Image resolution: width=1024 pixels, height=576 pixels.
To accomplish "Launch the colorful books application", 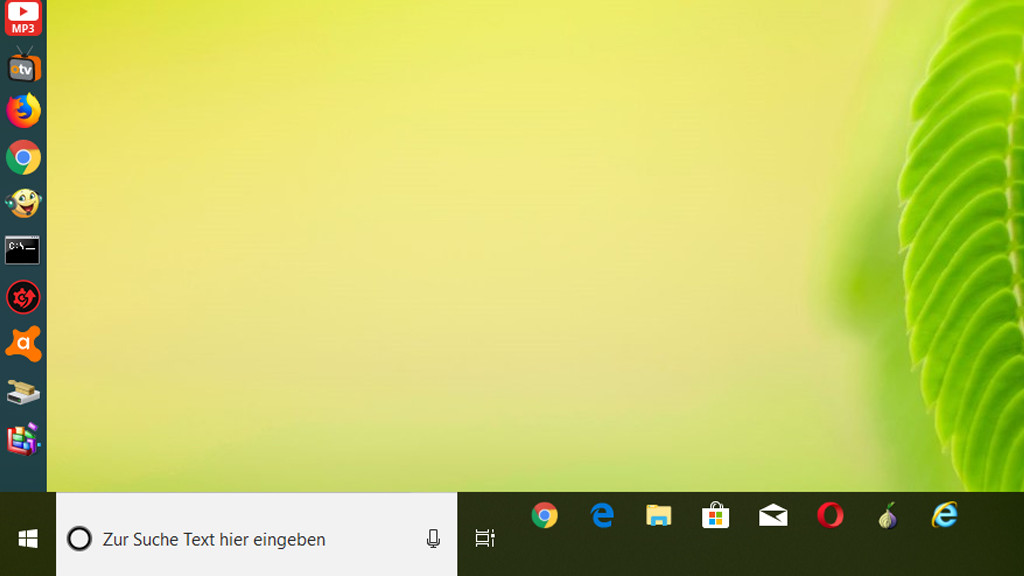I will pyautogui.click(x=22, y=437).
